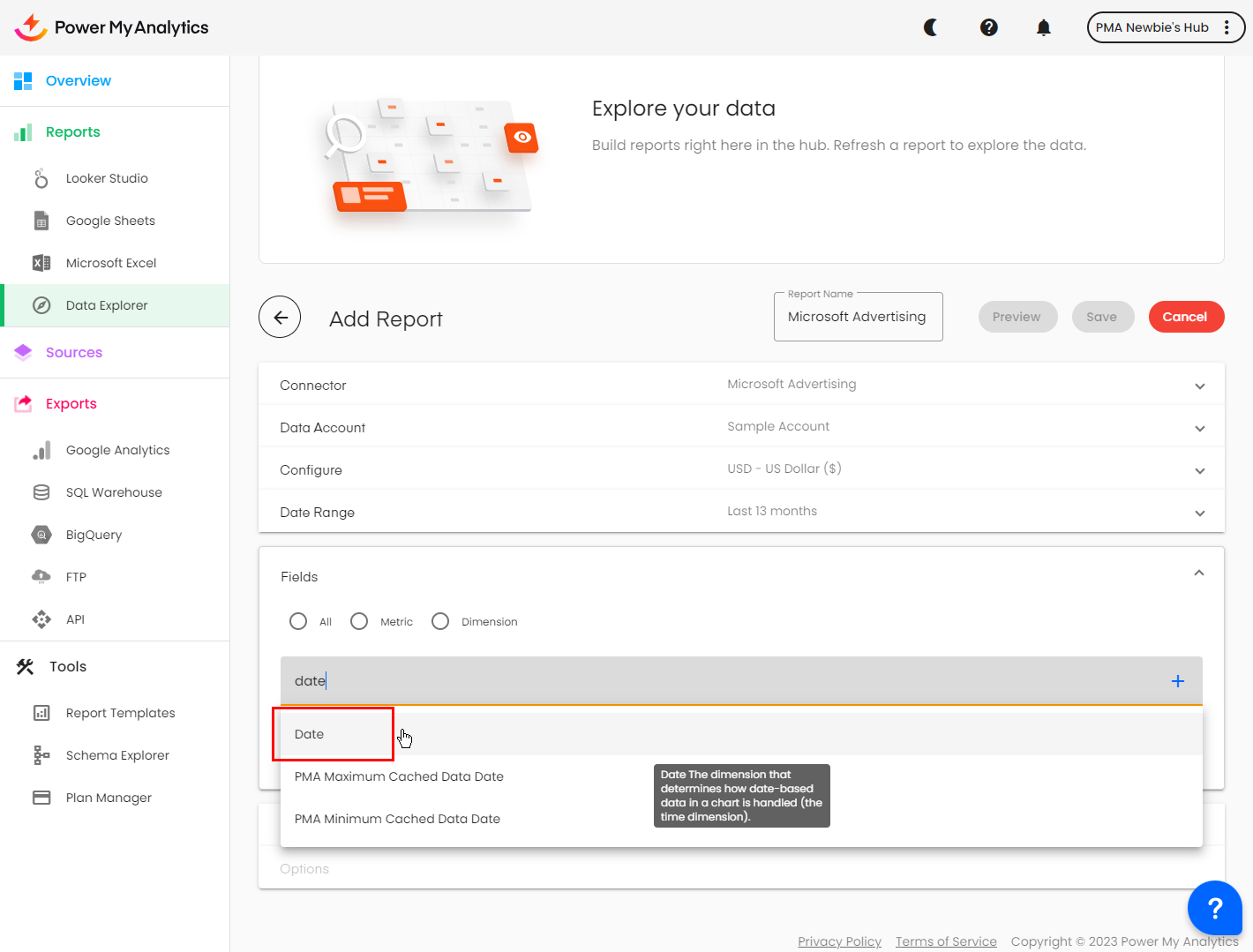This screenshot has height=952, width=1253.
Task: Expand the Date Range dropdown
Action: [1199, 513]
